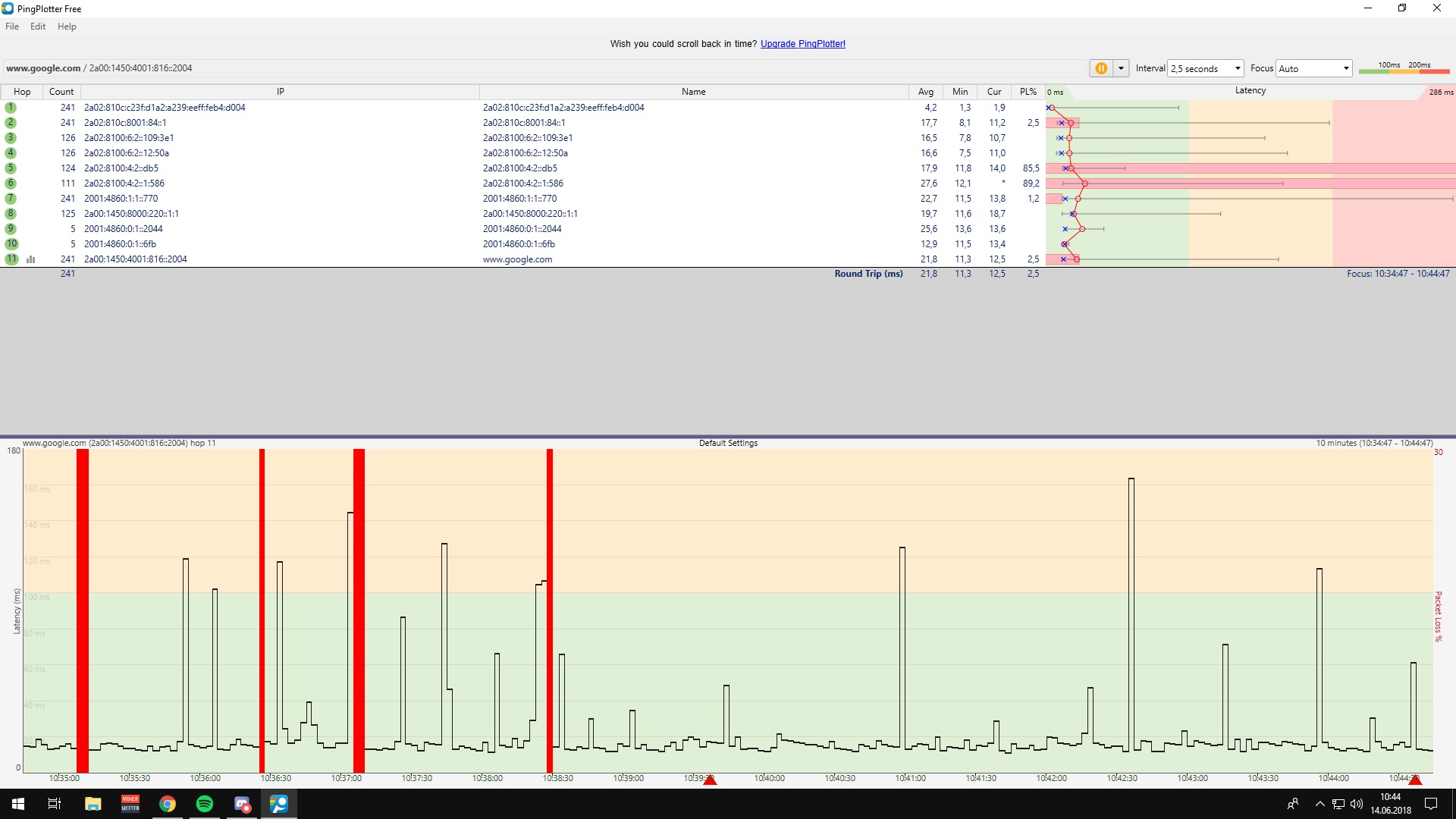Click the latency scale color bar
The width and height of the screenshot is (1456, 819).
pyautogui.click(x=1404, y=71)
